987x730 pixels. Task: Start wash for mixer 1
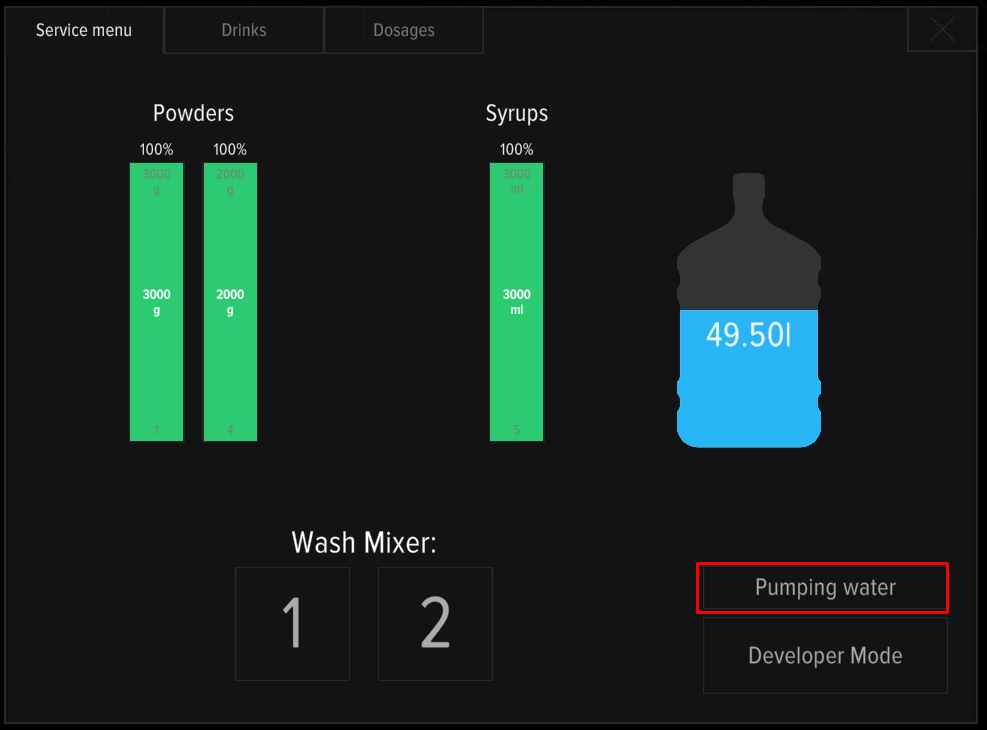click(x=292, y=623)
